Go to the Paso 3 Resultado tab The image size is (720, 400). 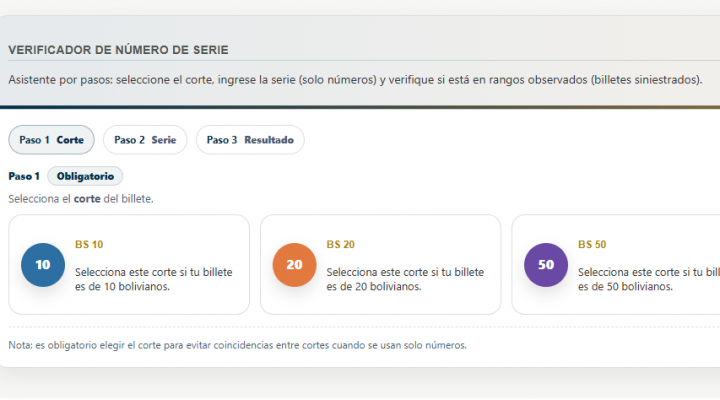click(x=250, y=140)
